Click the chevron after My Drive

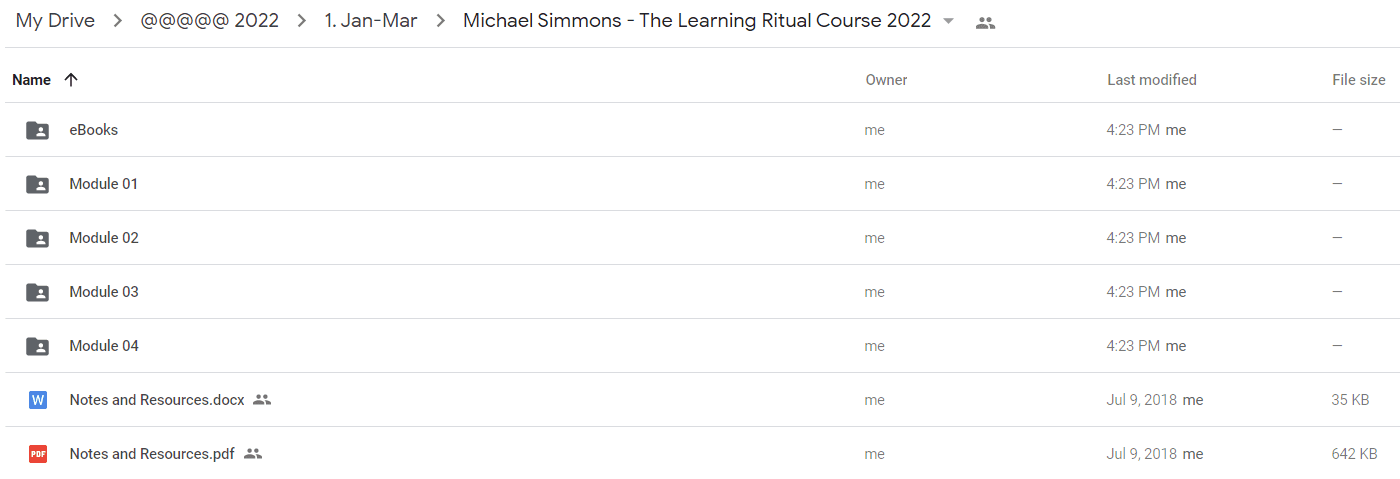point(118,21)
